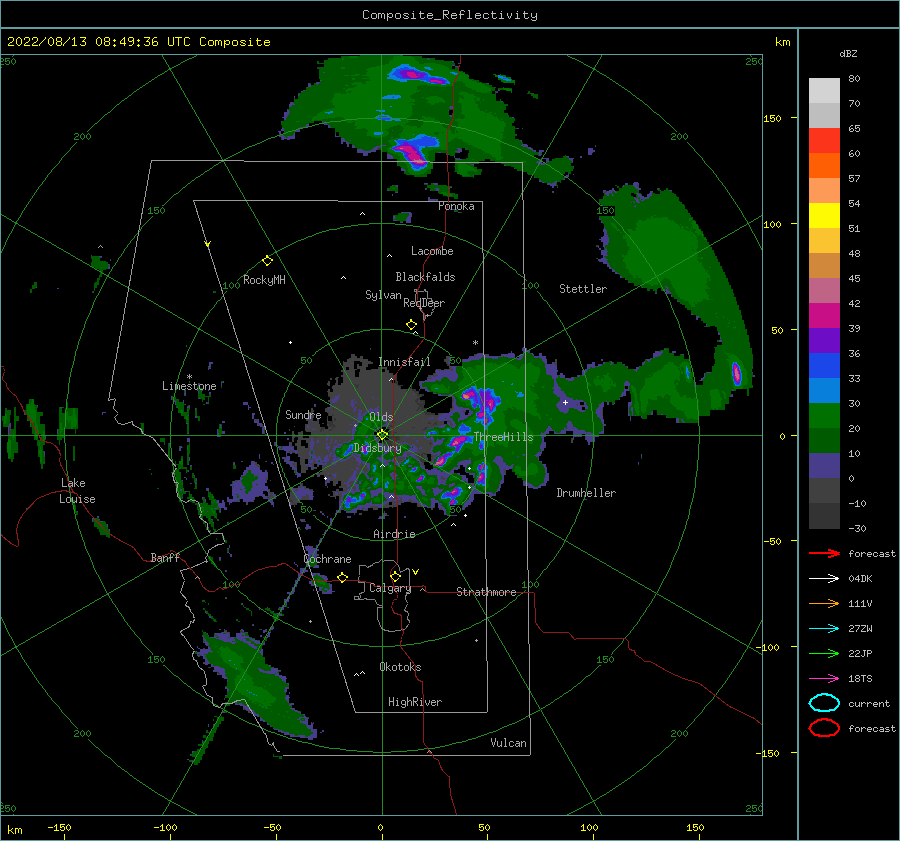This screenshot has width=900, height=841.
Task: Click the Drumheller city label
Action: click(x=586, y=493)
